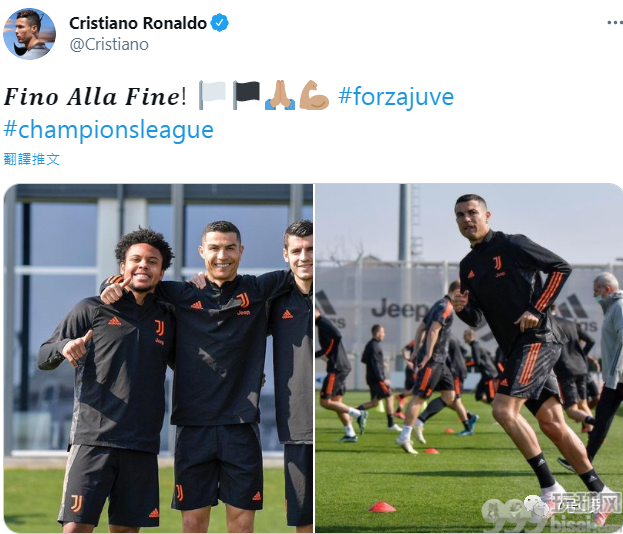The height and width of the screenshot is (534, 623).
Task: Open Cristiano Ronaldo's profile avatar
Action: 29,34
